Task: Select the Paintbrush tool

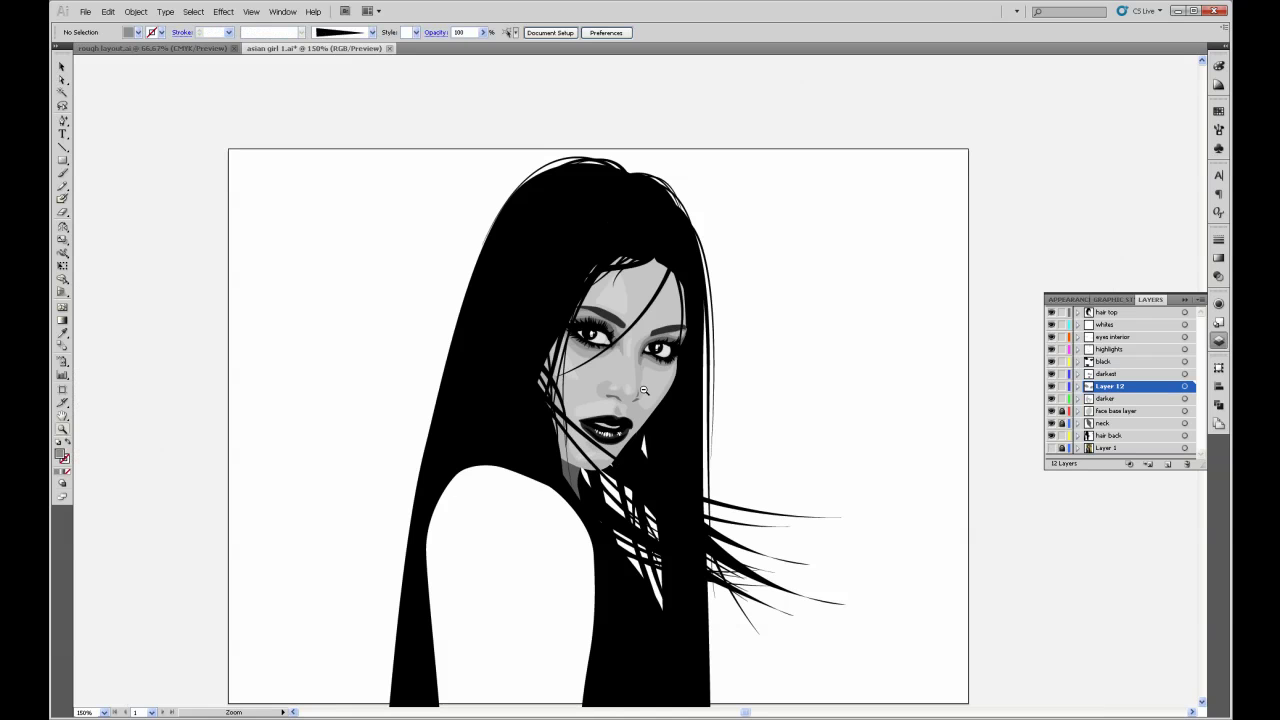Action: pyautogui.click(x=62, y=174)
